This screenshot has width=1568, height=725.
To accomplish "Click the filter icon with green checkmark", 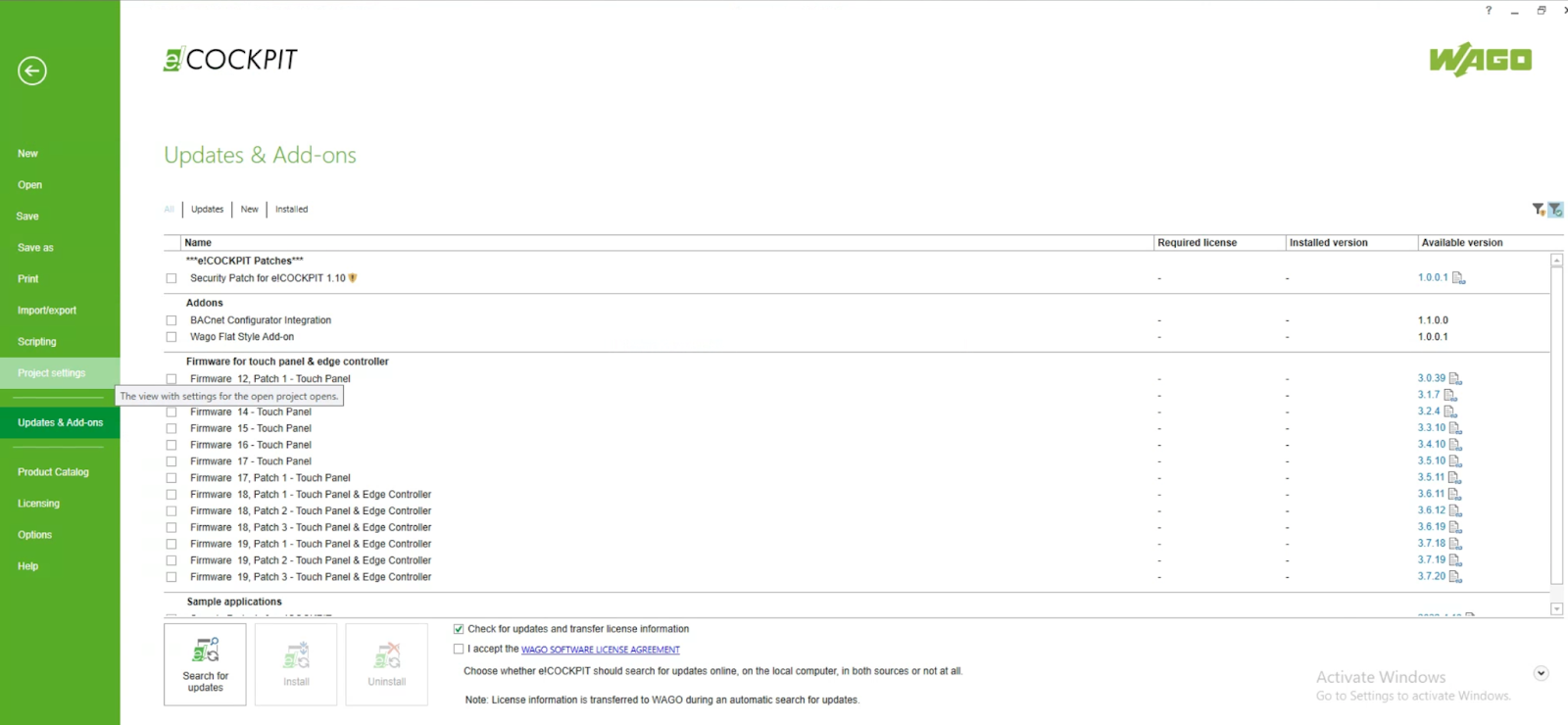I will (1555, 210).
